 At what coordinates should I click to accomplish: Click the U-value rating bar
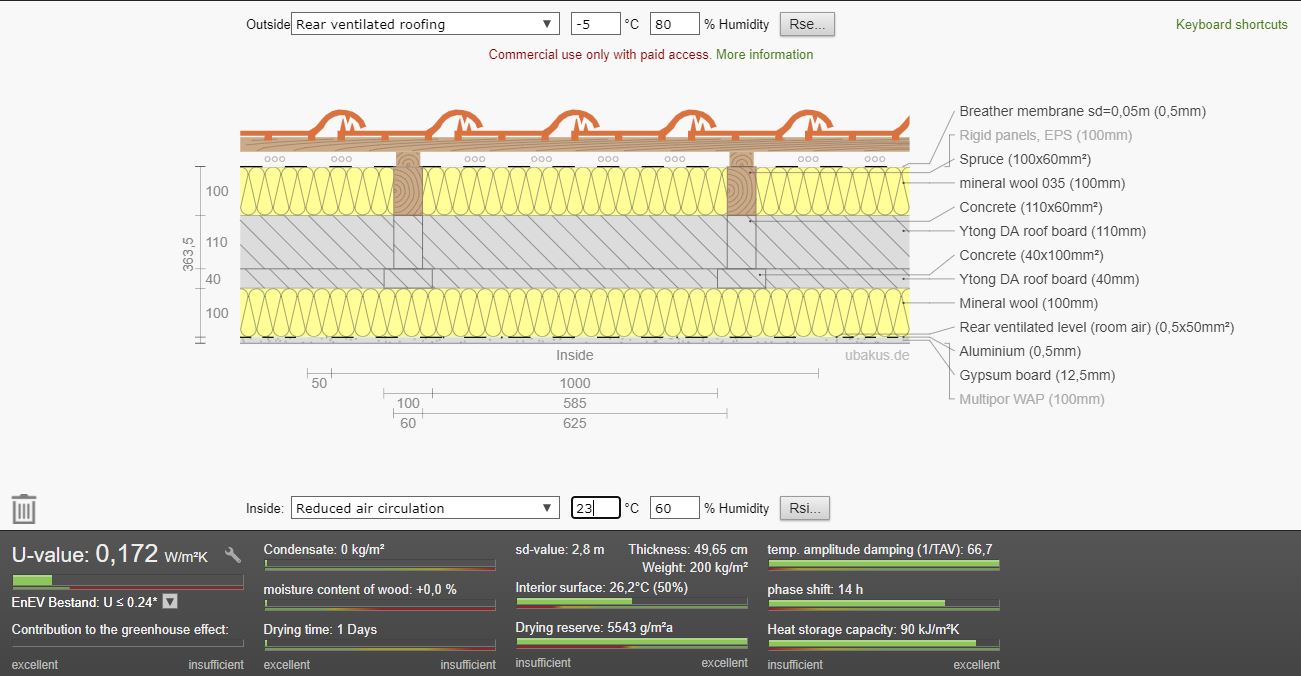pos(127,580)
